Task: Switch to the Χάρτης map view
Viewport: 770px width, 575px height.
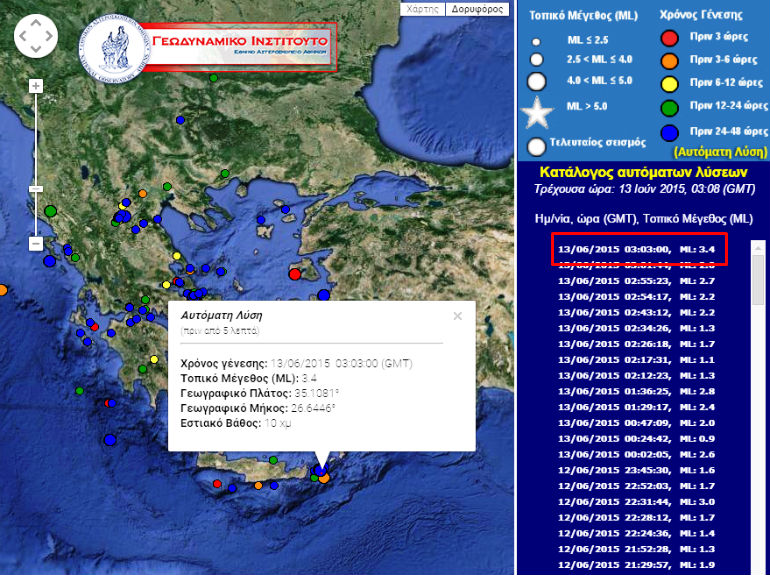Action: (424, 8)
